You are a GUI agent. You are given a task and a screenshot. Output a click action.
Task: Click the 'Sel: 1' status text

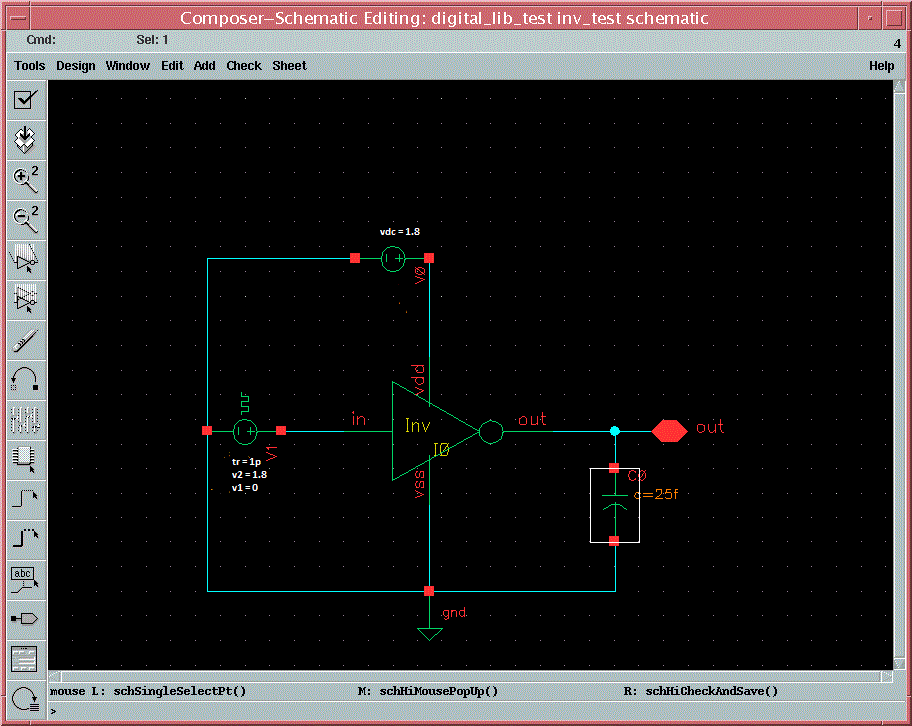click(x=152, y=40)
